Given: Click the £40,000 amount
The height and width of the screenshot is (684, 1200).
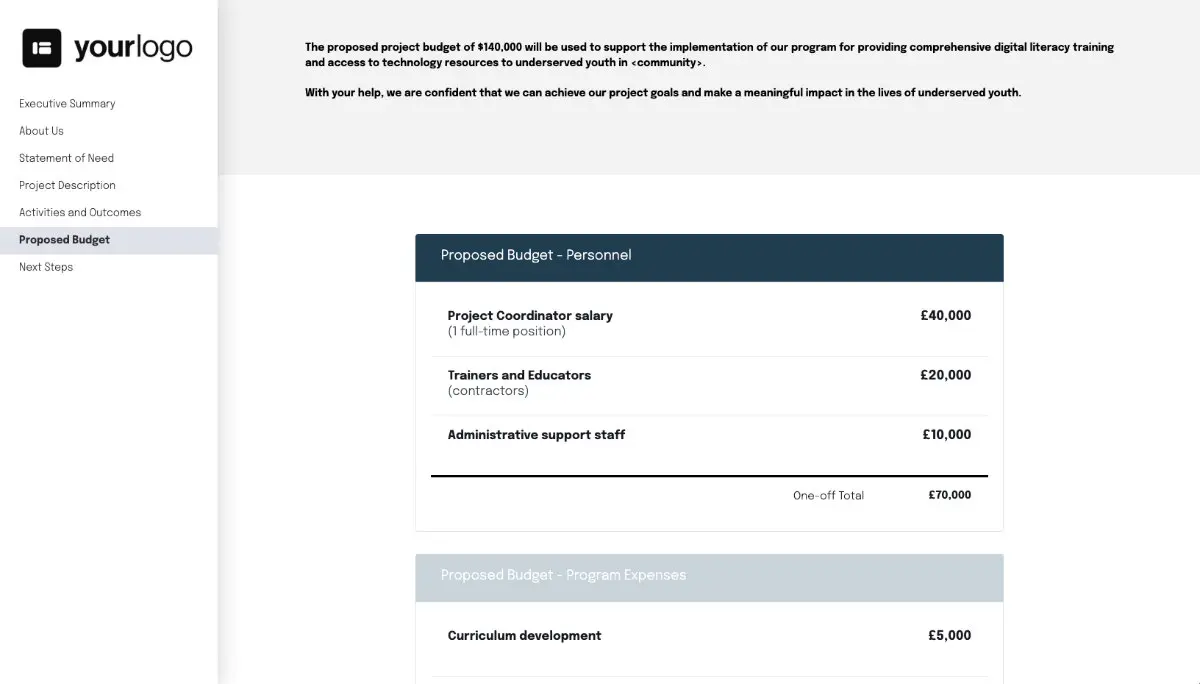Looking at the screenshot, I should click(x=945, y=315).
